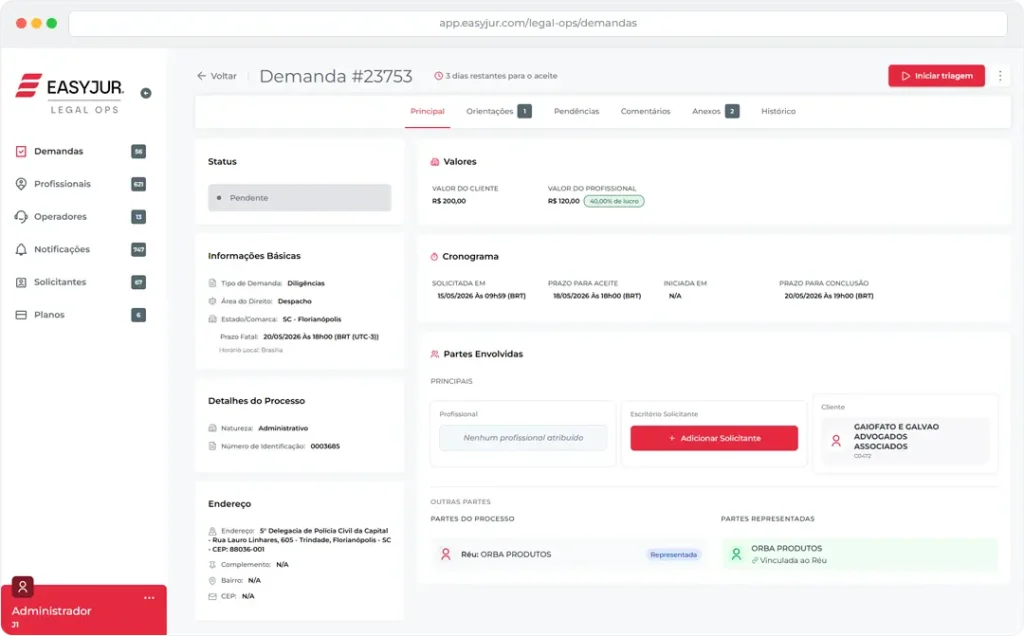Image resolution: width=1024 pixels, height=636 pixels.
Task: Click the R$ 200,00 client value
Action: pyautogui.click(x=449, y=201)
